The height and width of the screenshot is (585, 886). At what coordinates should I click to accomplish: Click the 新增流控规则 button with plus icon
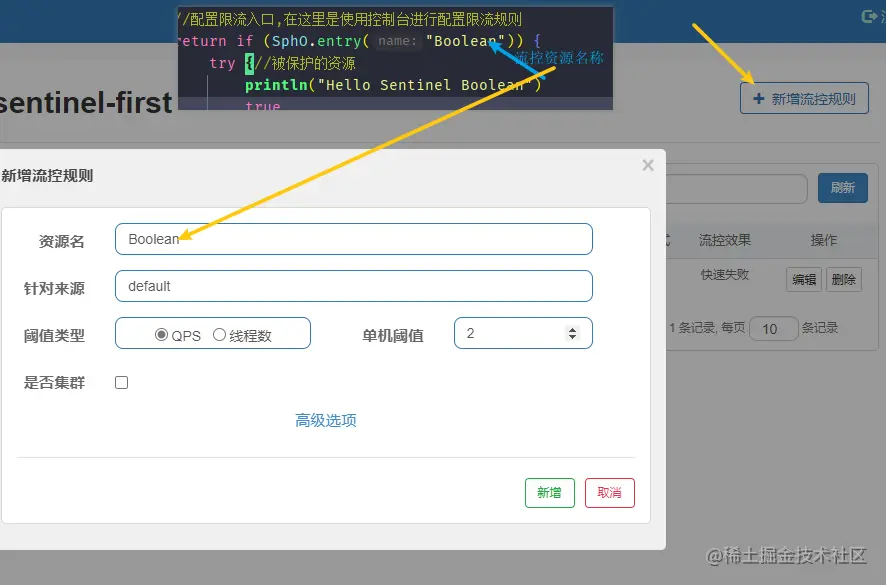(x=804, y=98)
